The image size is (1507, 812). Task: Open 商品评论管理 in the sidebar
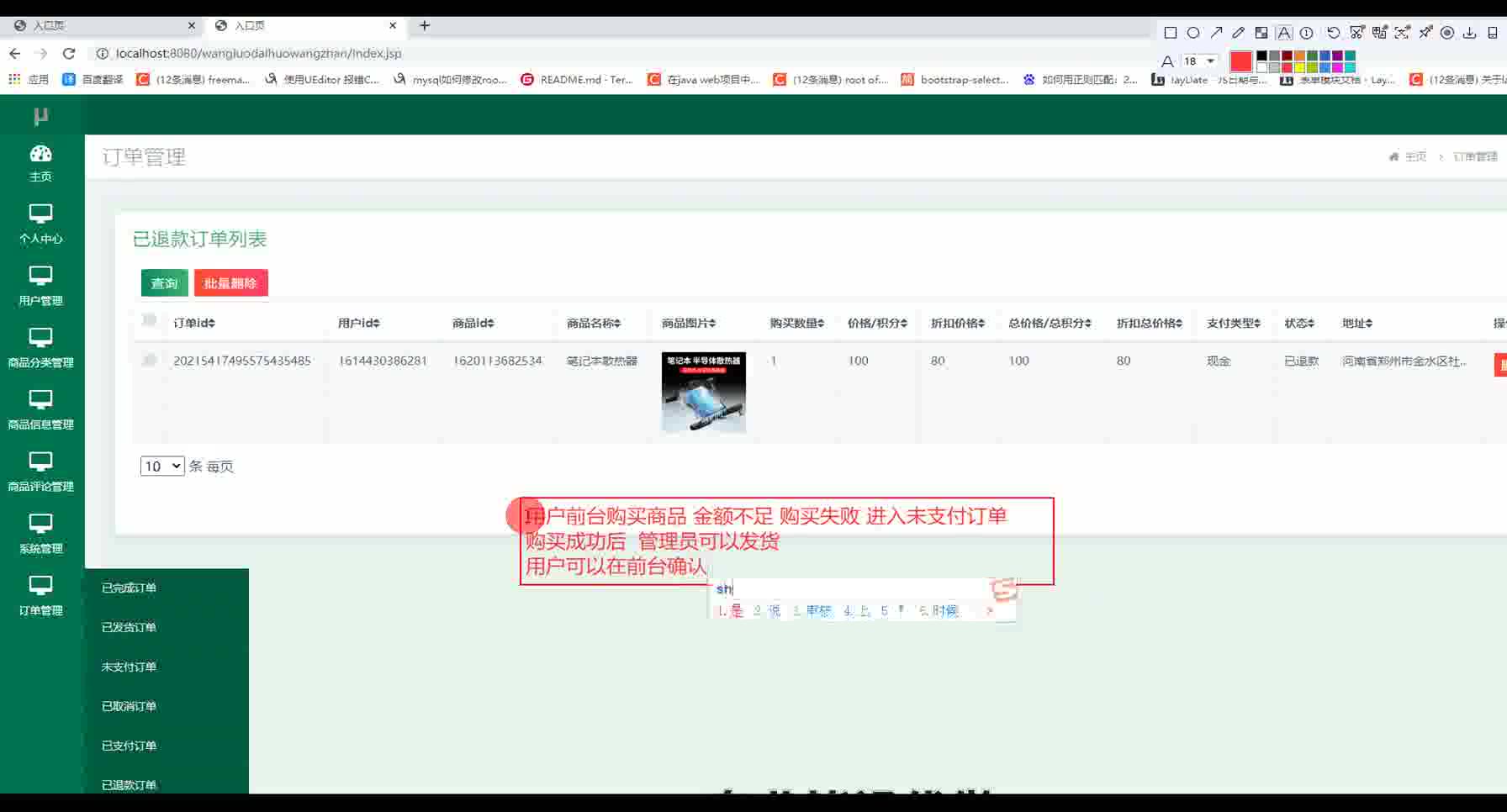pyautogui.click(x=40, y=472)
